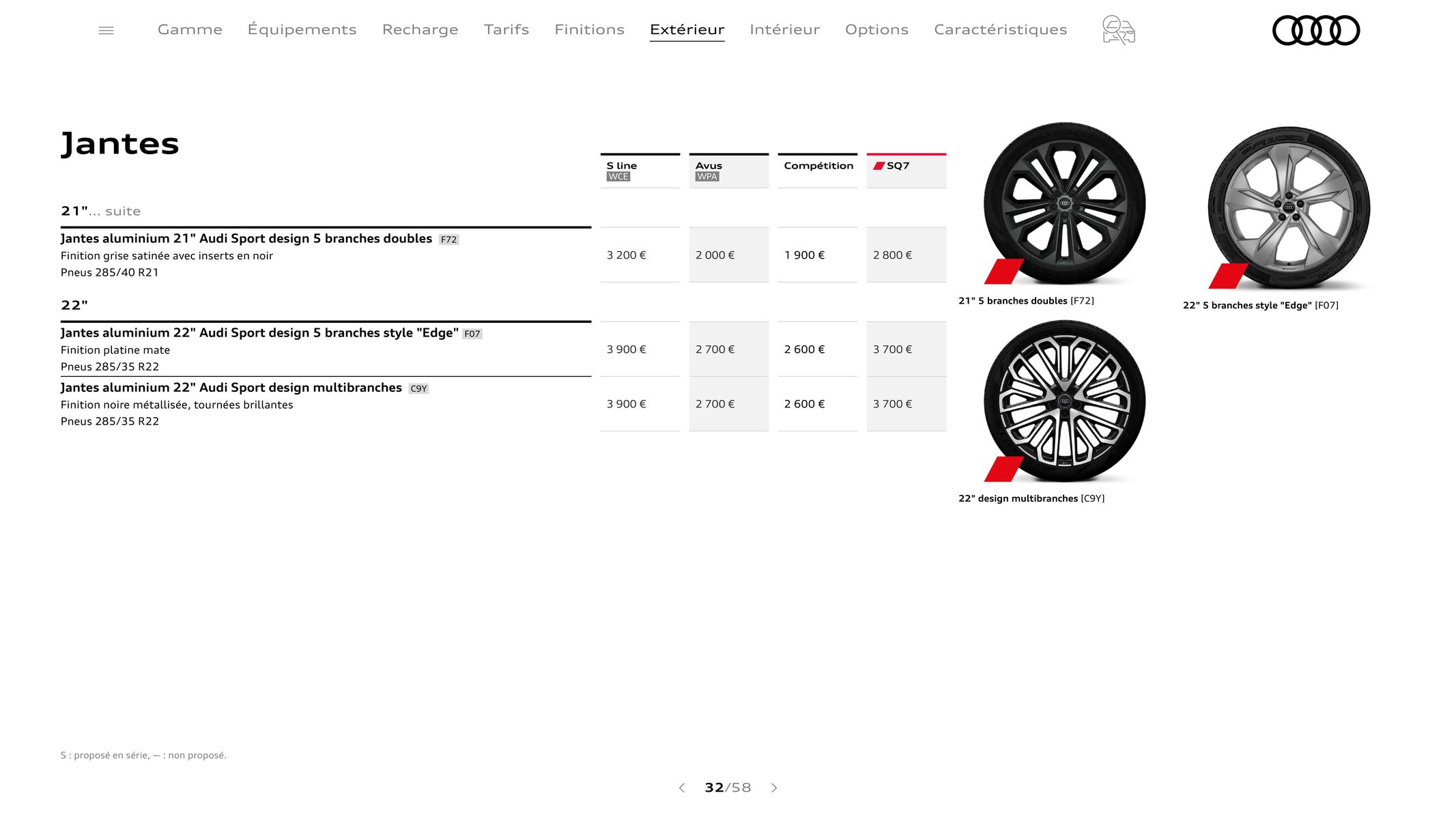The image size is (1456, 819).
Task: Select the Compétition column header
Action: pos(818,171)
